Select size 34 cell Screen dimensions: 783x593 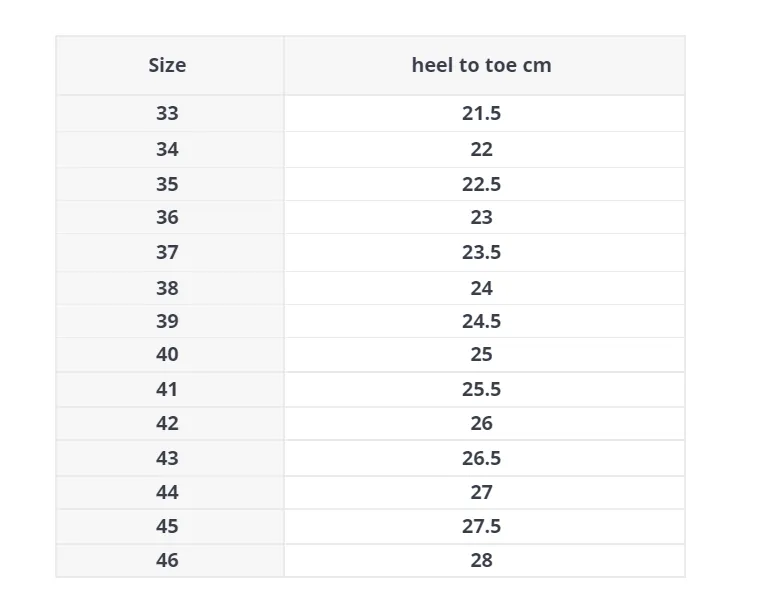click(167, 149)
